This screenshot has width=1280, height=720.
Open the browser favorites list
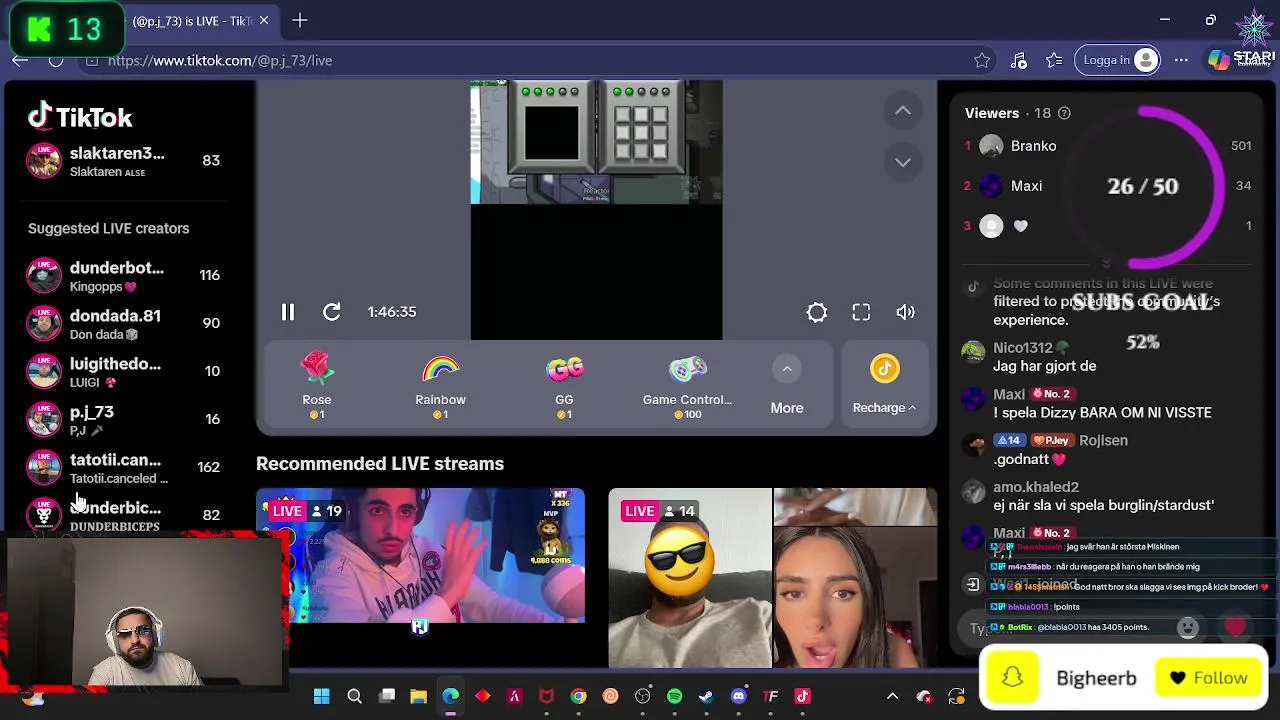pos(1054,60)
